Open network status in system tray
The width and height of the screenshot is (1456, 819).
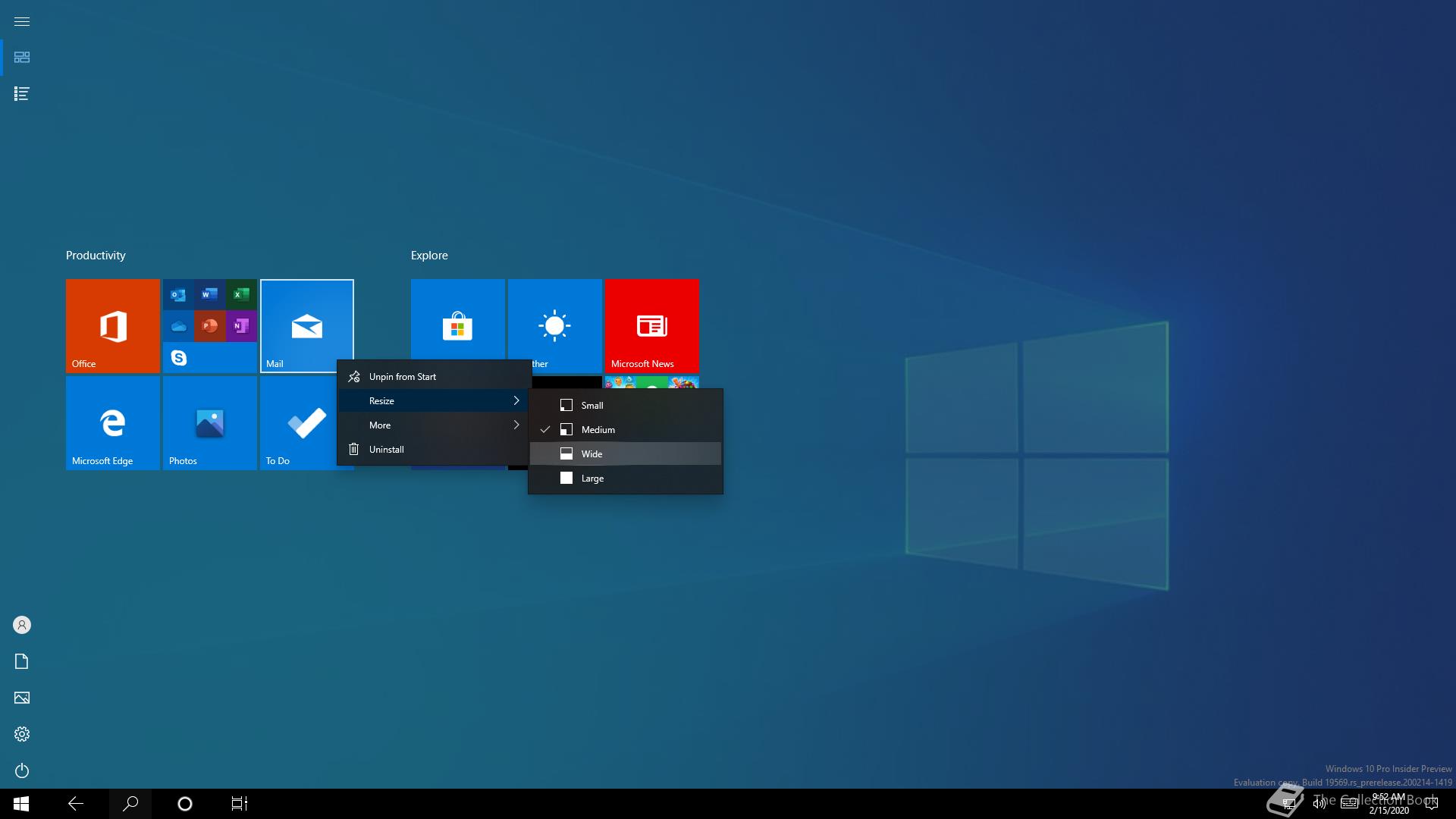click(x=1288, y=804)
